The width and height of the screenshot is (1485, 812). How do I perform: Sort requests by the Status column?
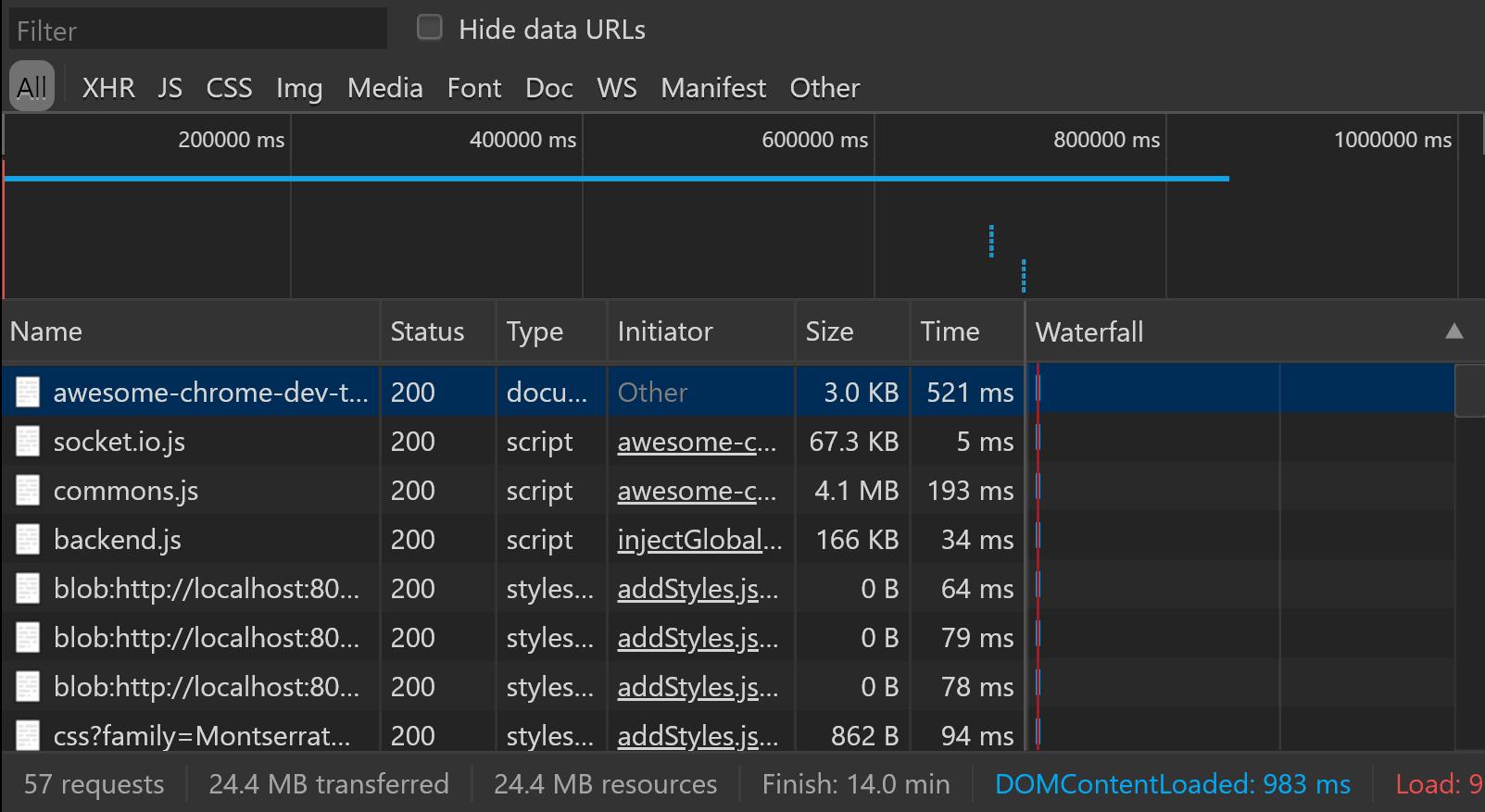coord(427,331)
